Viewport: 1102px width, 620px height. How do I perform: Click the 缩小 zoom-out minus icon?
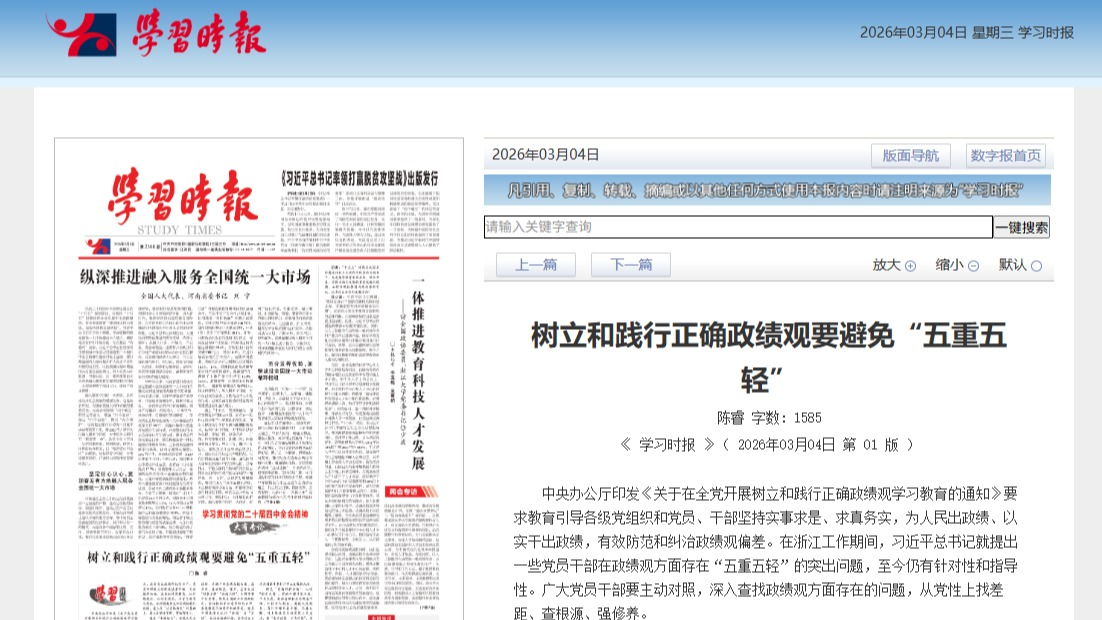[973, 265]
